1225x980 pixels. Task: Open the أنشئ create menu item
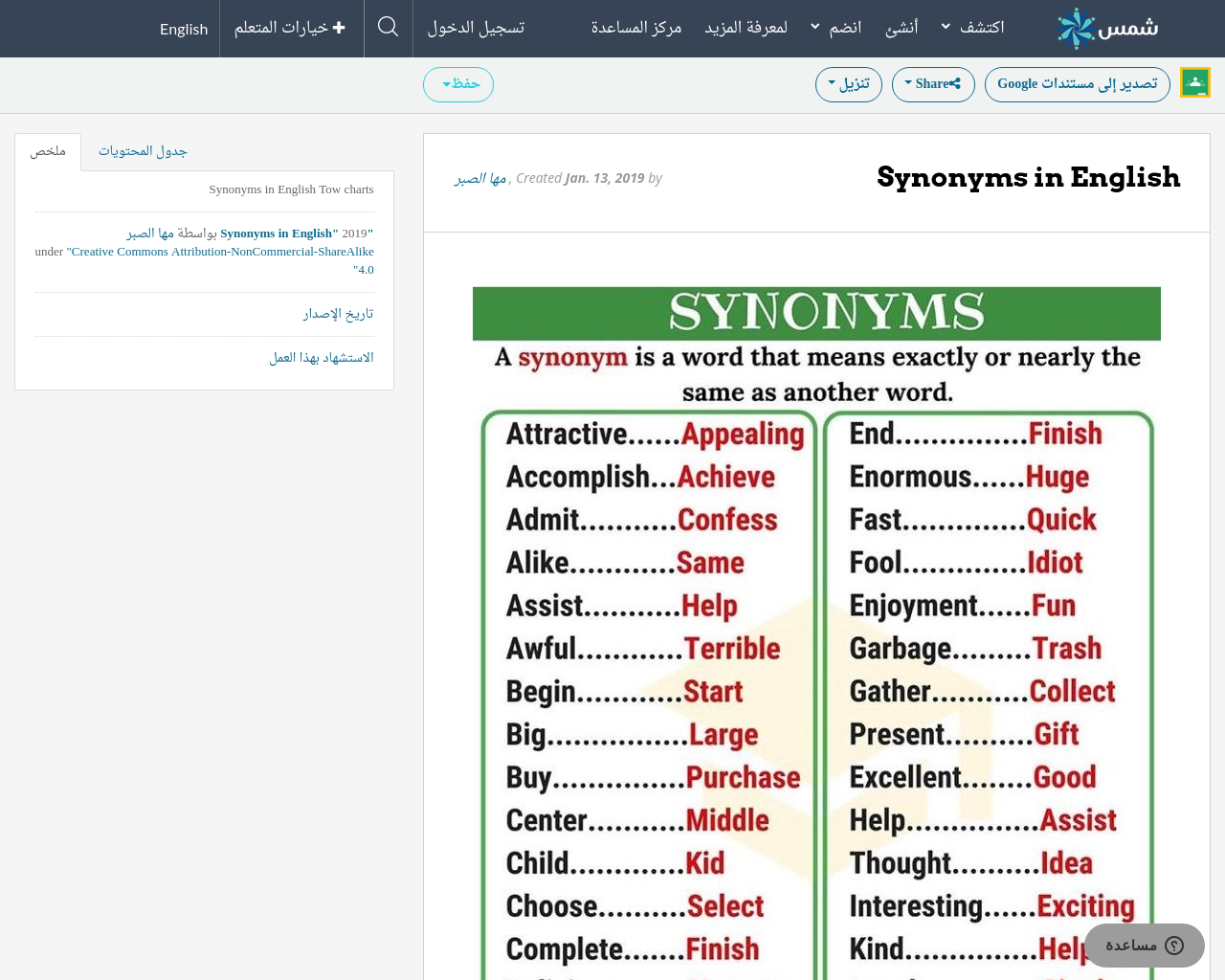tap(902, 28)
